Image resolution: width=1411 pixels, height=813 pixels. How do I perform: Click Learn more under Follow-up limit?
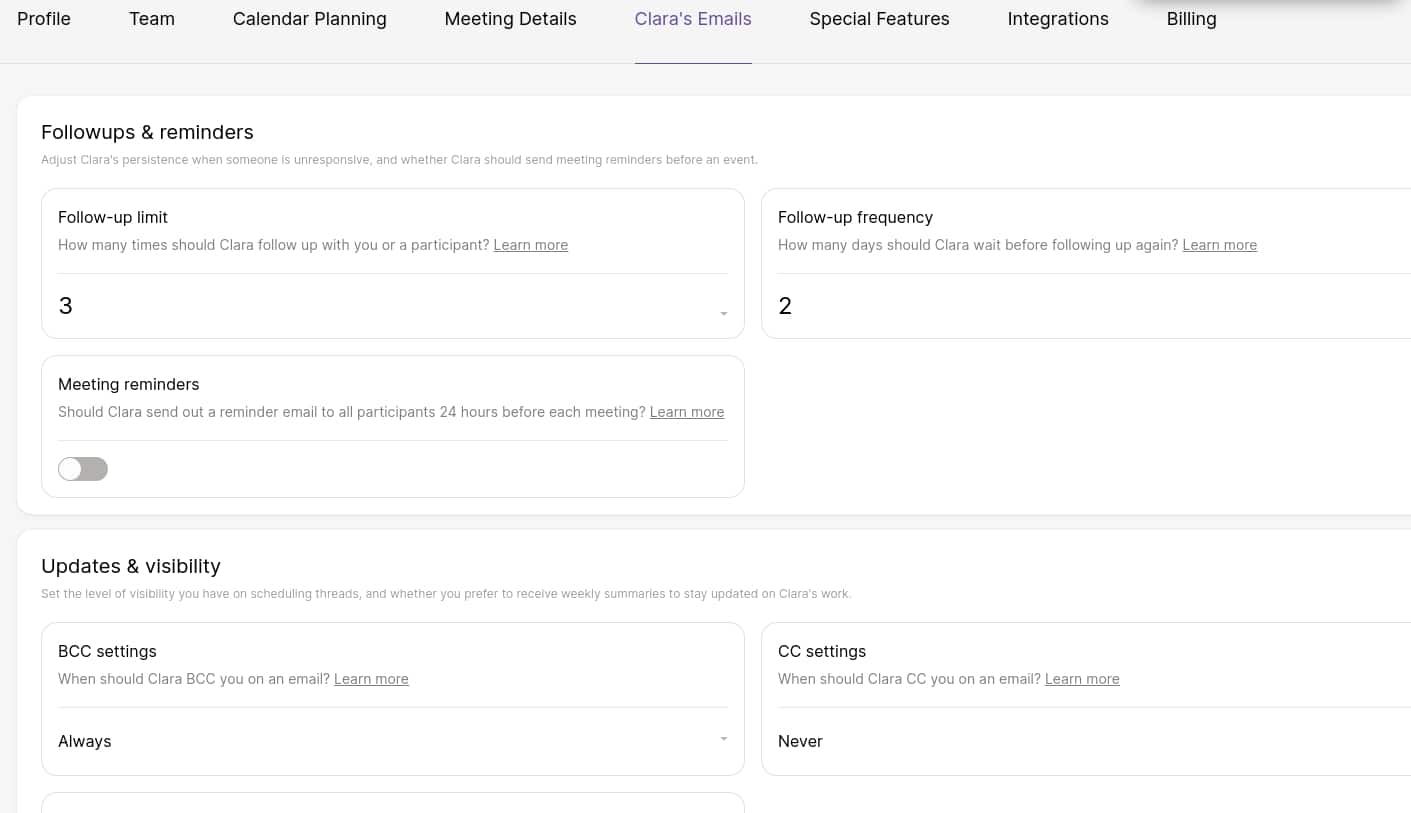(x=531, y=245)
